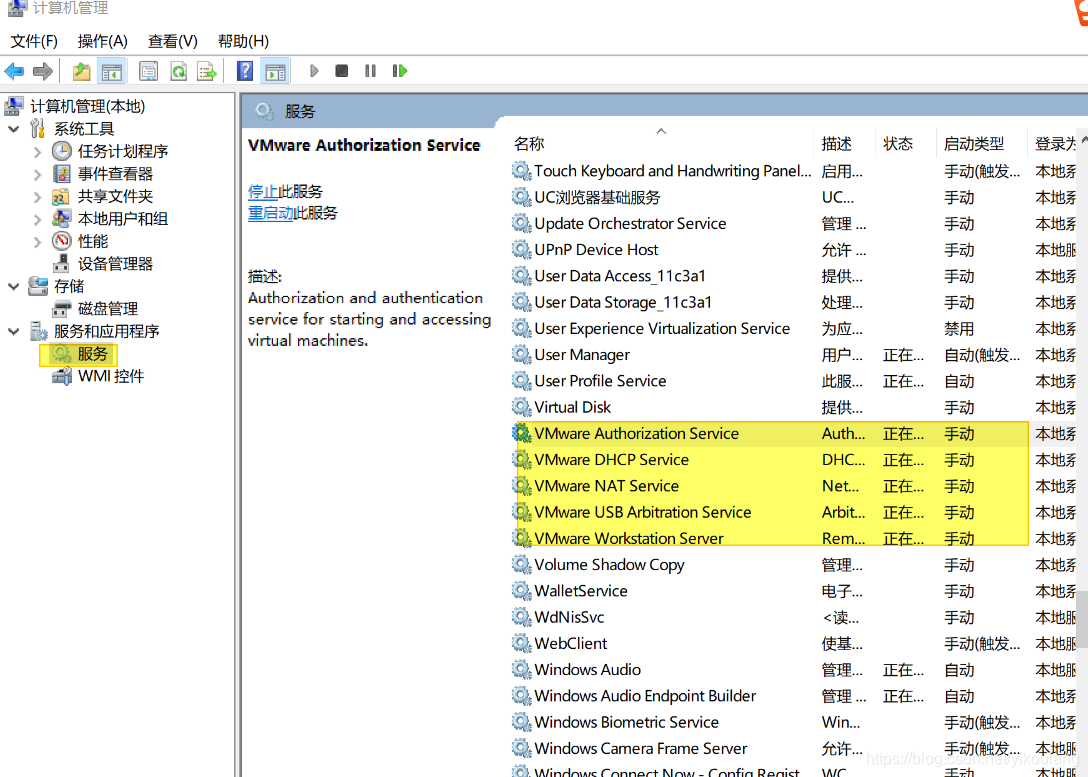Image resolution: width=1088 pixels, height=777 pixels.
Task: Click the gear icon of Virtual Disk row
Action: (x=521, y=407)
